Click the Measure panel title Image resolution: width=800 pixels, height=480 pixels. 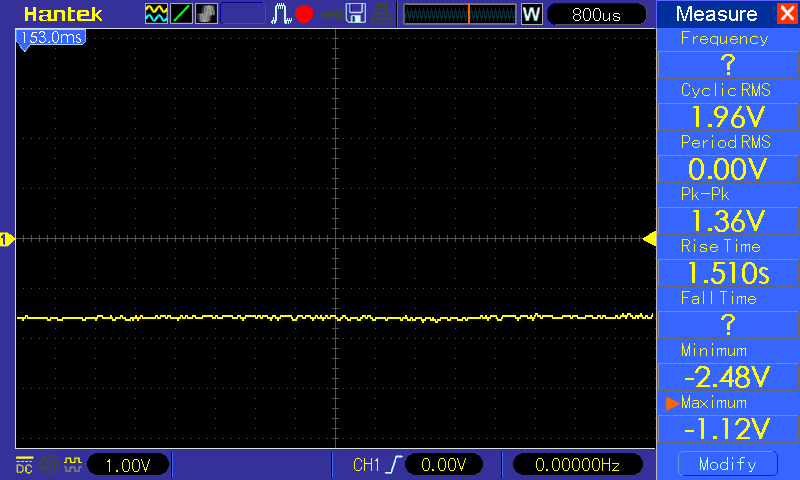click(716, 14)
